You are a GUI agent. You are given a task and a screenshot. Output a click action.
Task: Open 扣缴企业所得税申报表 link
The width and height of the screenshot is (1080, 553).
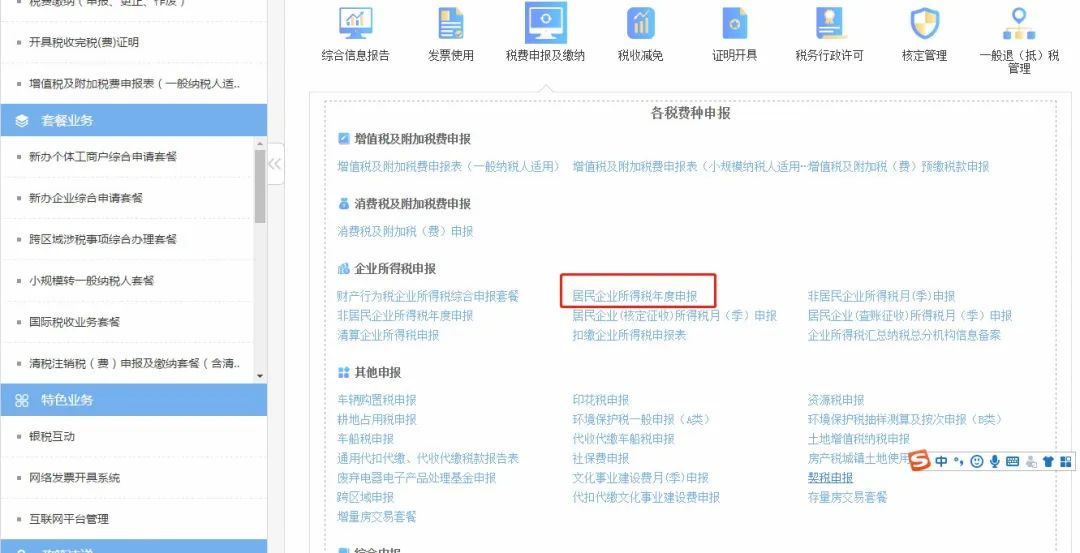coord(630,335)
